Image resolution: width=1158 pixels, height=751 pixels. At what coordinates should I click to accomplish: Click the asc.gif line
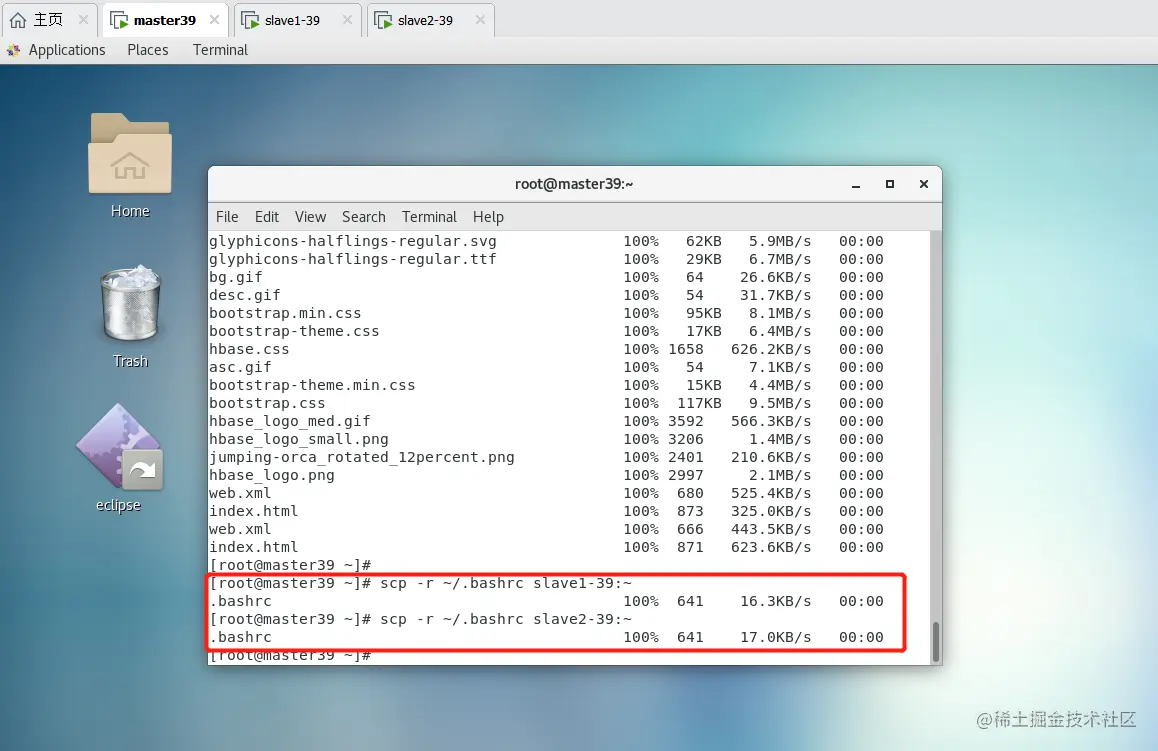tap(547, 367)
